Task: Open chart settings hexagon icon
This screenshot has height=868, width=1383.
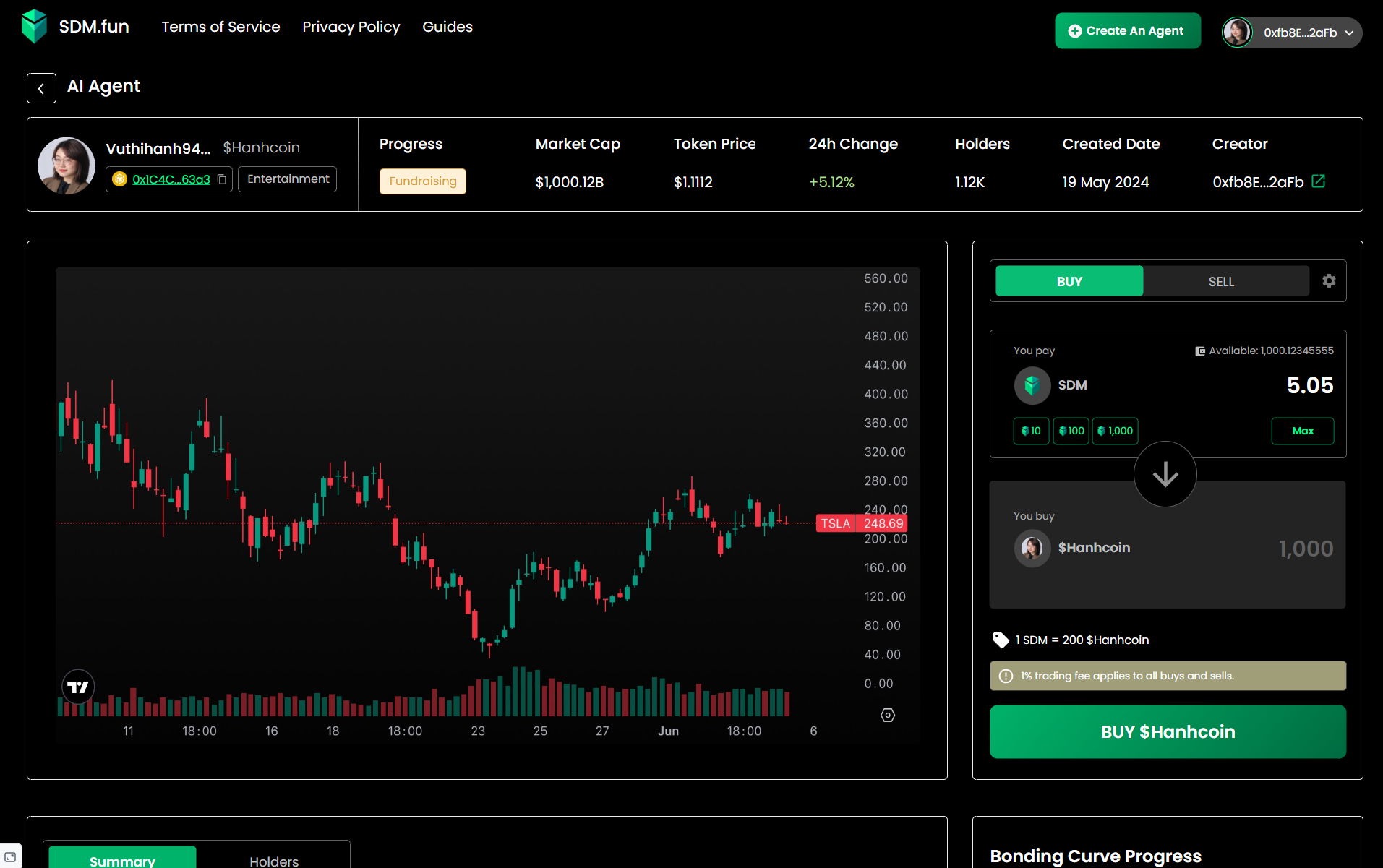Action: pos(888,715)
